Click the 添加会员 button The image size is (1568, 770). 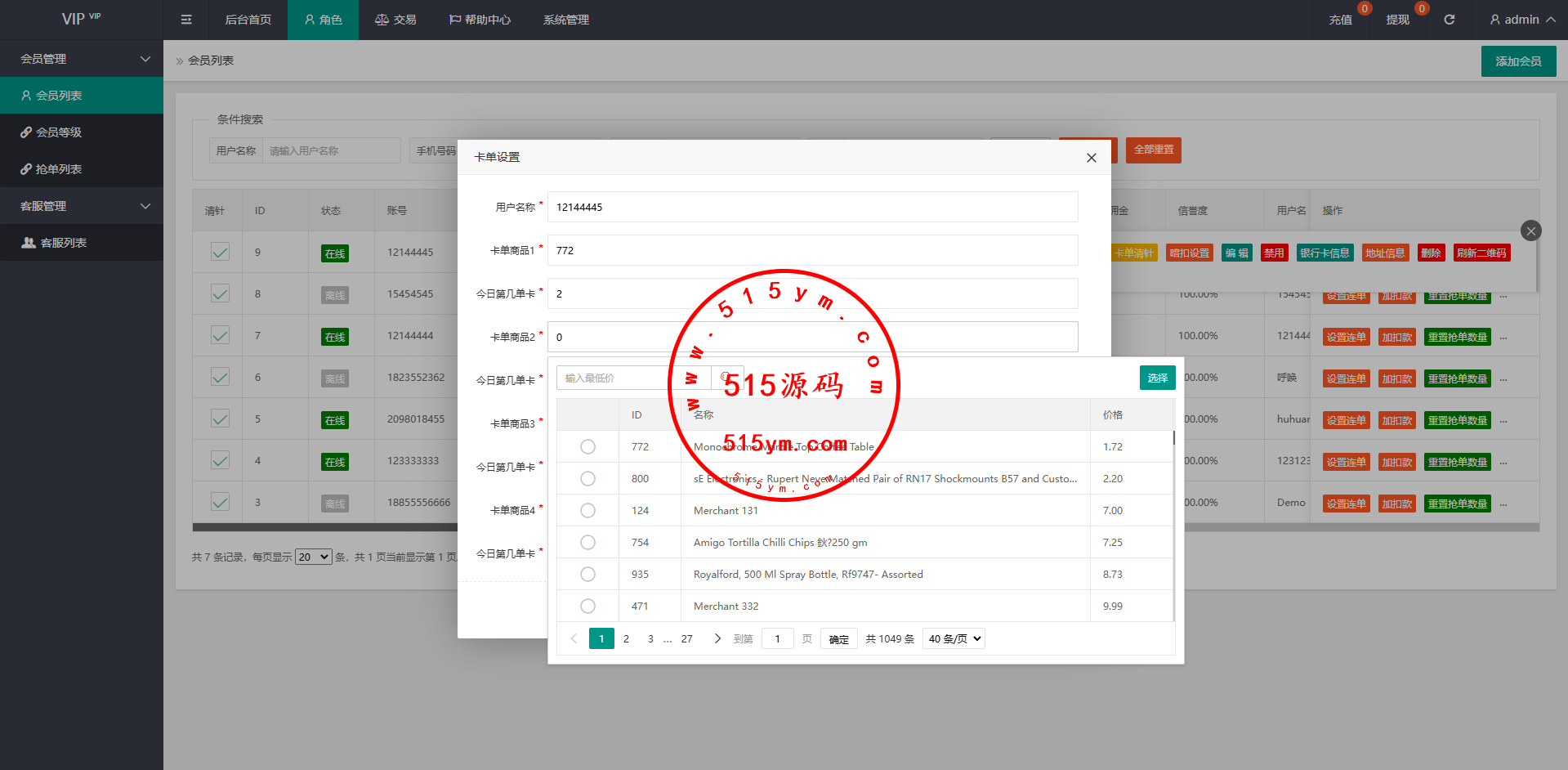click(1517, 61)
